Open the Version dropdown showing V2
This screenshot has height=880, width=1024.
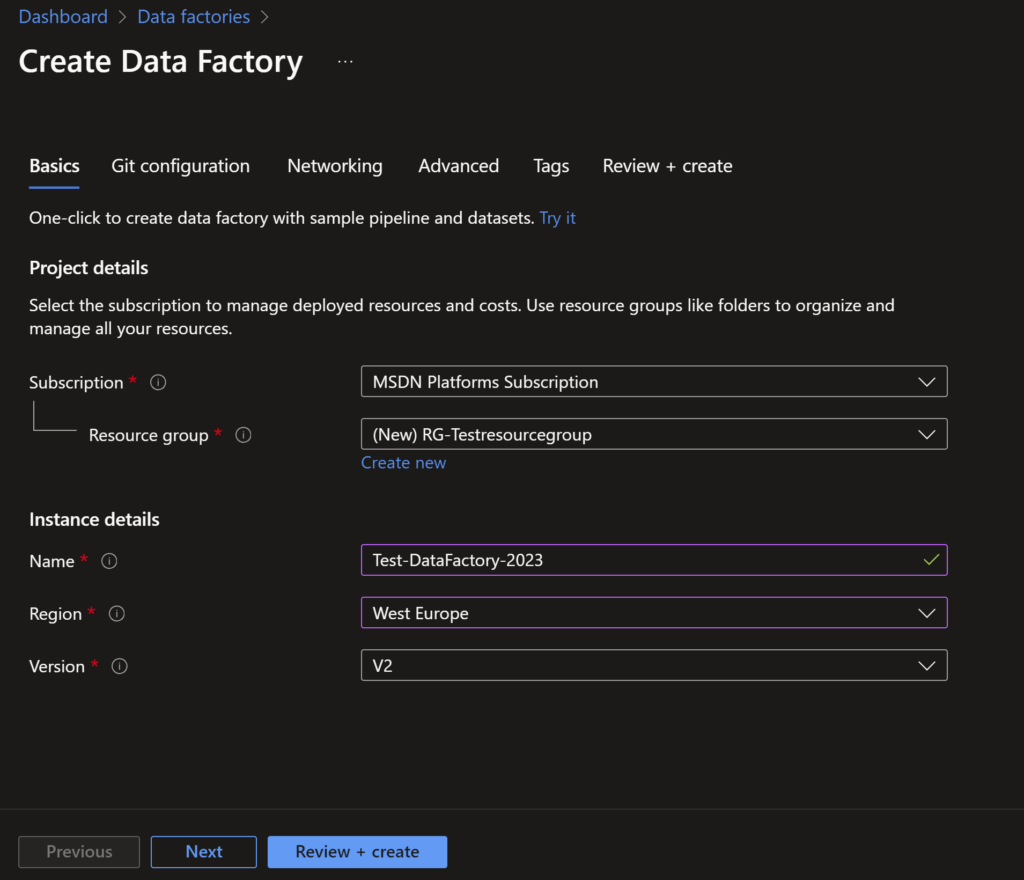(654, 665)
